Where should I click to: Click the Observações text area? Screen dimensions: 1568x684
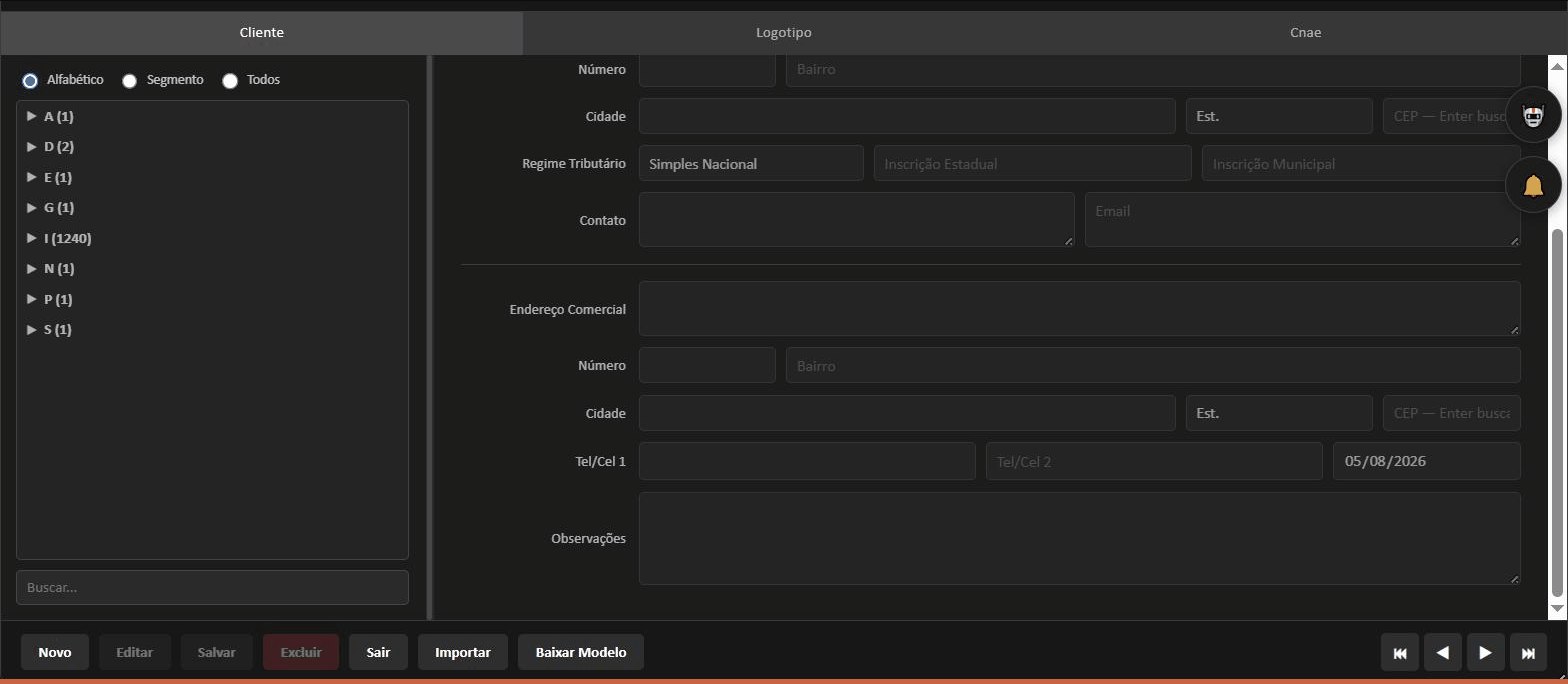1080,538
